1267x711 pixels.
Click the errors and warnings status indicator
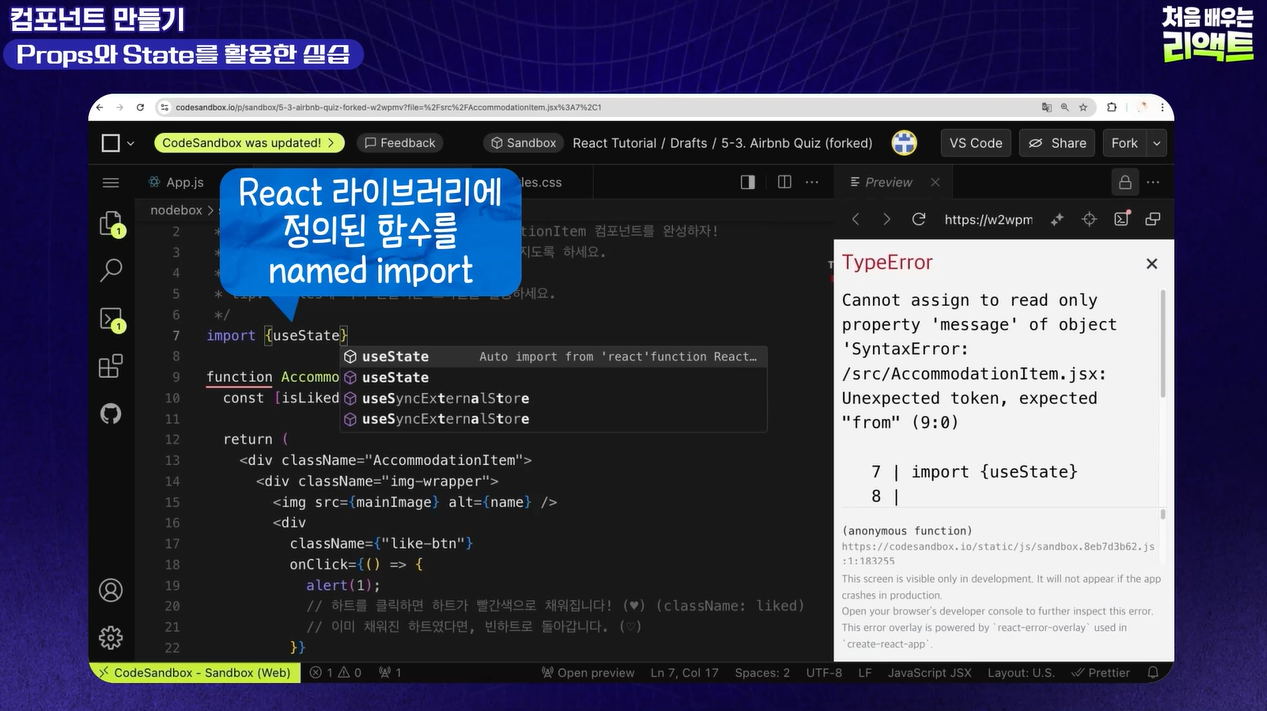(x=336, y=673)
